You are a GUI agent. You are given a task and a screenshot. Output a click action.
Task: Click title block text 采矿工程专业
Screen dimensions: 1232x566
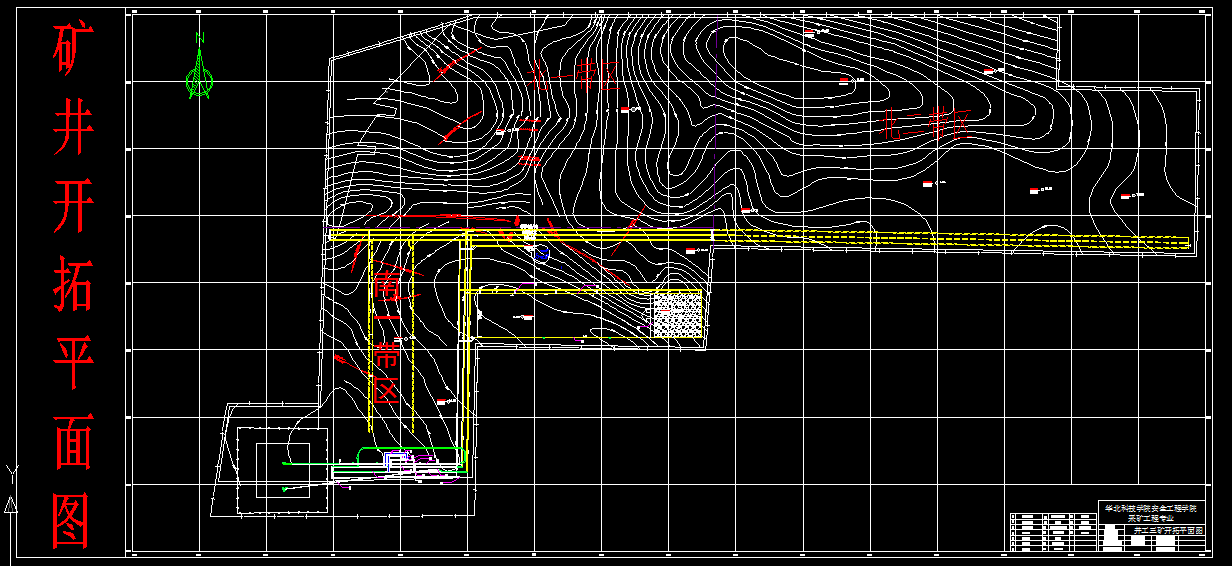click(x=1152, y=518)
